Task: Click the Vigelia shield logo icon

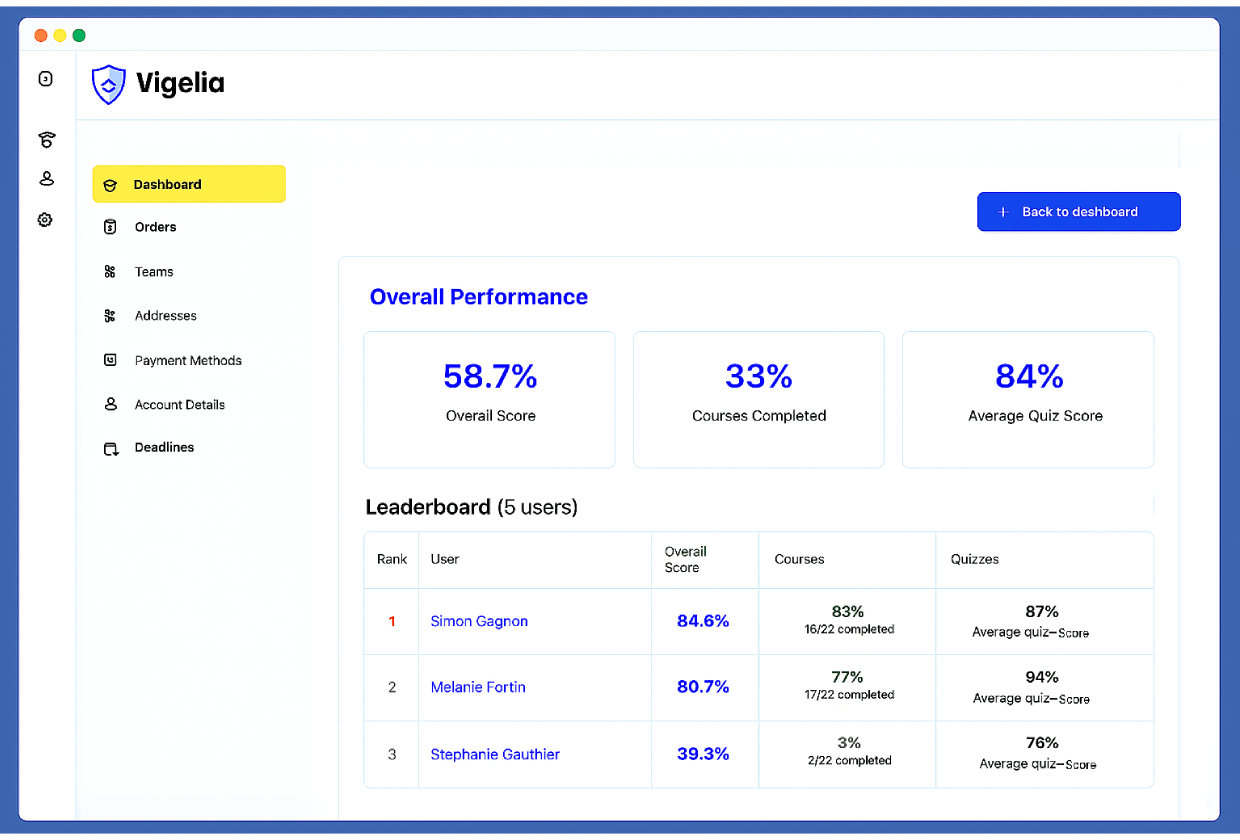Action: pyautogui.click(x=108, y=85)
